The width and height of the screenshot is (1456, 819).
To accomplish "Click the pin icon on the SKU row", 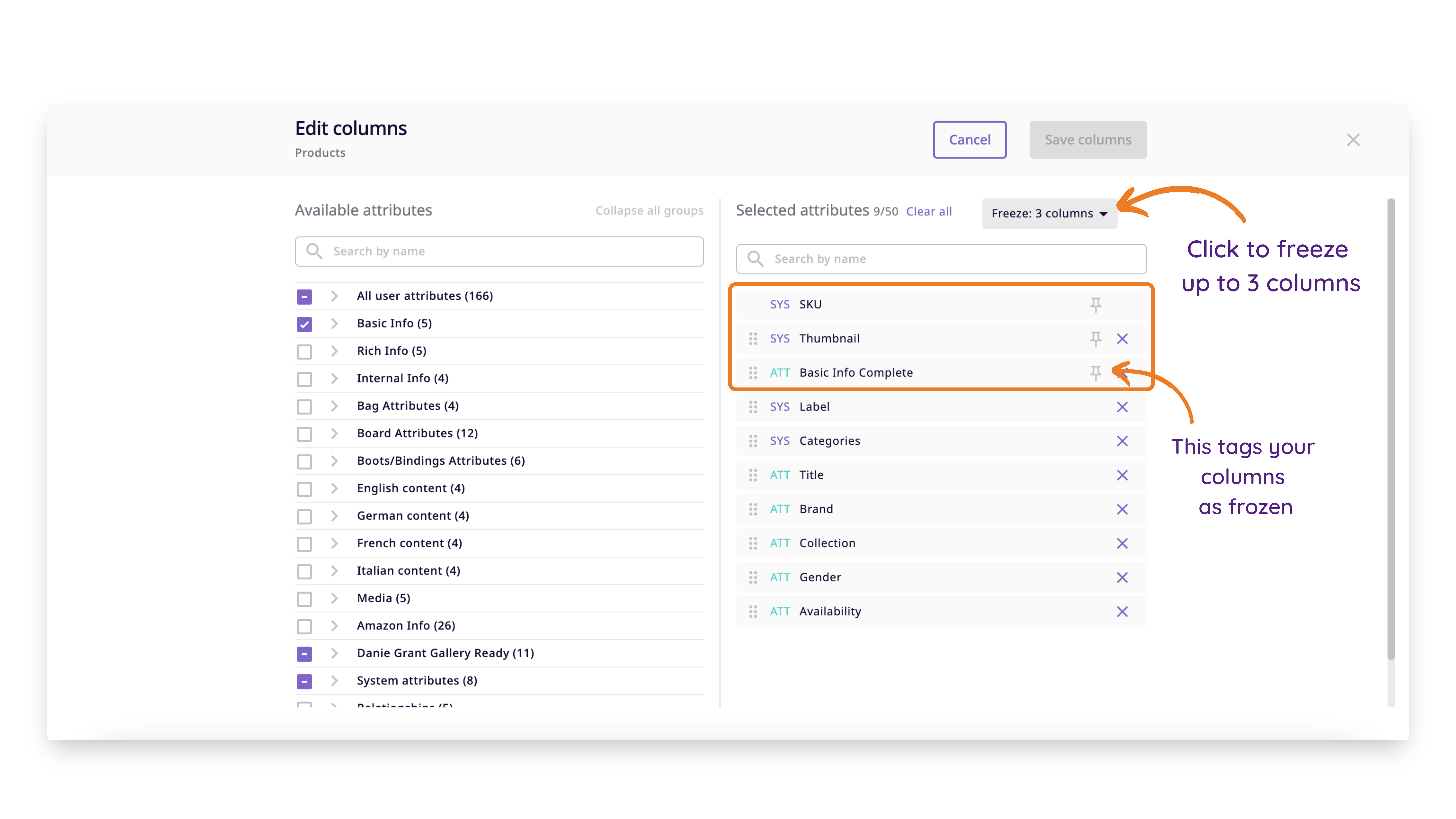I will pyautogui.click(x=1095, y=305).
